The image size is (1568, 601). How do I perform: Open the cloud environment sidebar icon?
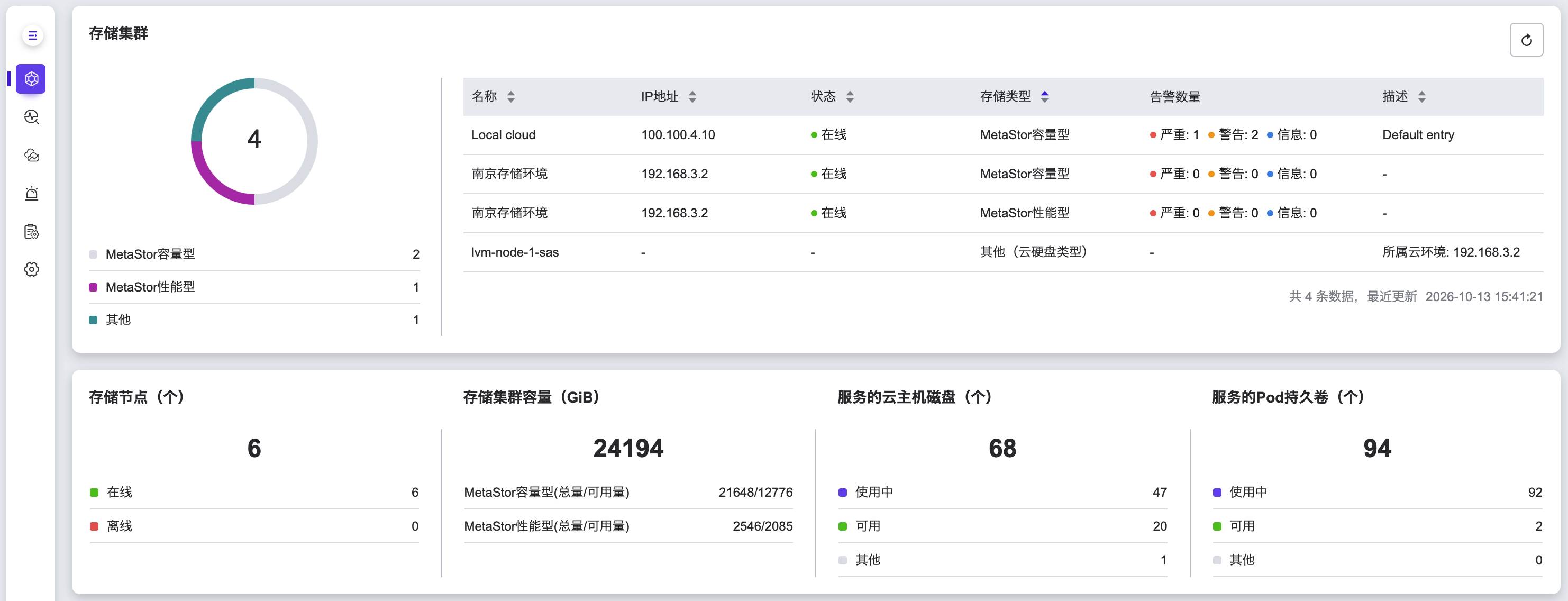pos(32,155)
